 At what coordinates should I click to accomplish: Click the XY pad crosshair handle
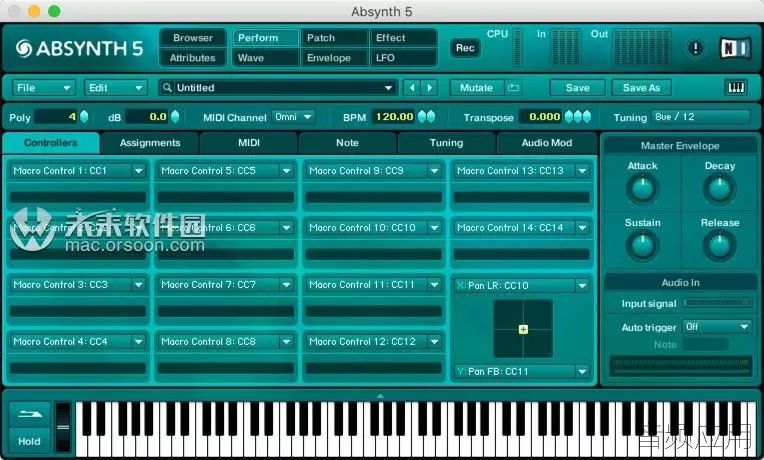click(523, 329)
